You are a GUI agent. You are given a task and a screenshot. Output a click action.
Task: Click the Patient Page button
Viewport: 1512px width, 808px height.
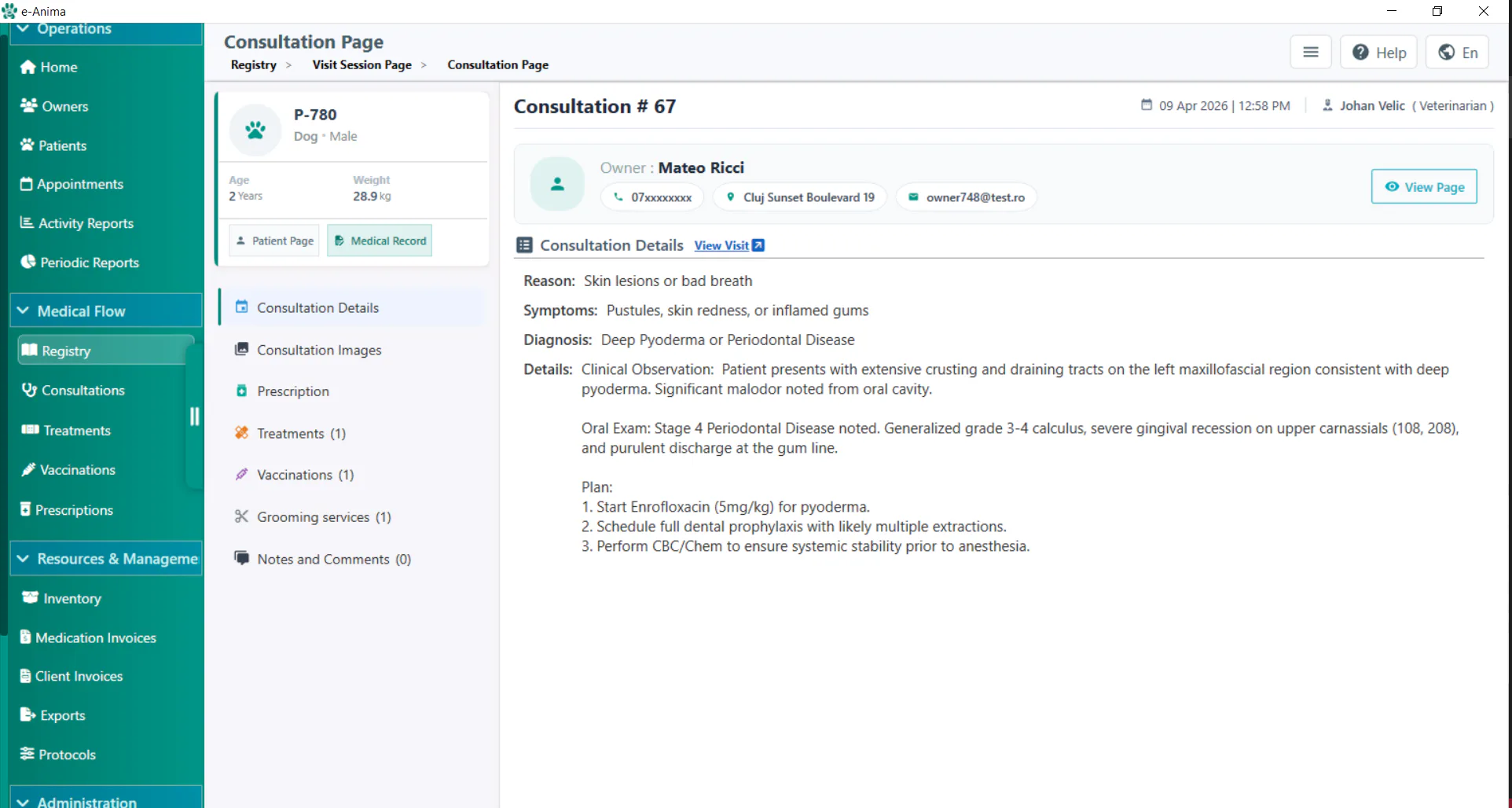click(275, 241)
